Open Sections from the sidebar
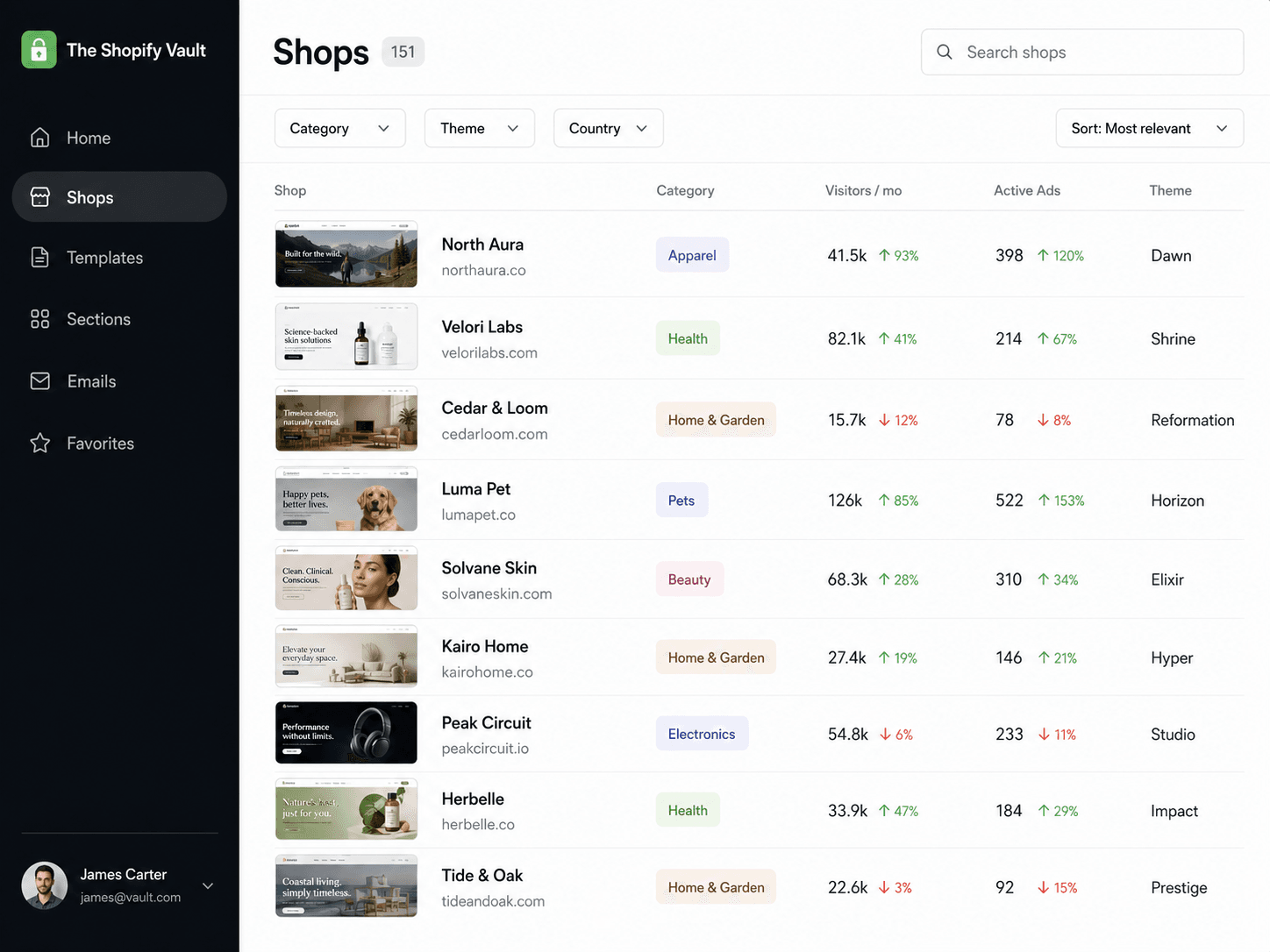This screenshot has height=952, width=1270. (119, 319)
